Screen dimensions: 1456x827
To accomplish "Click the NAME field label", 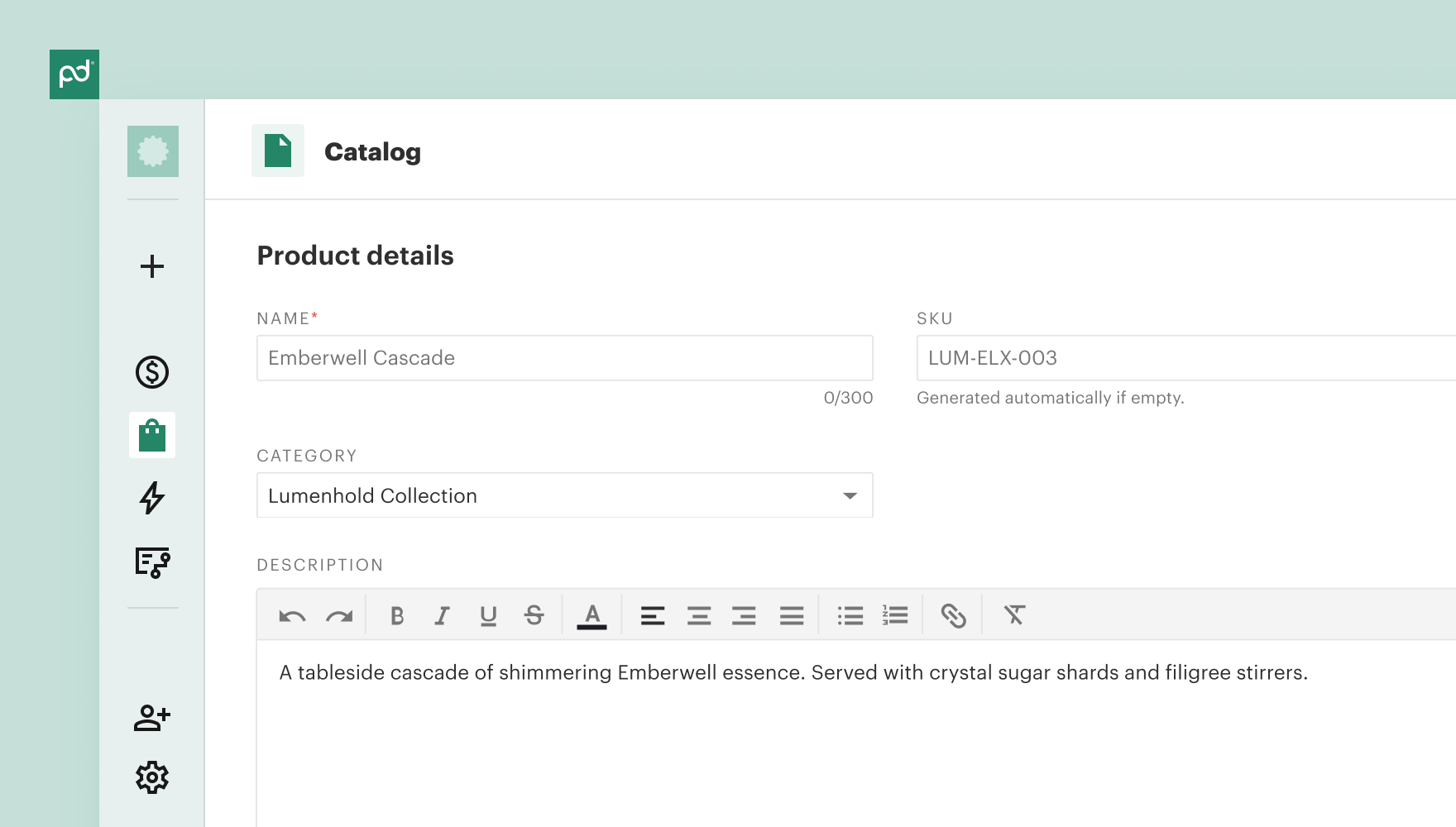I will click(x=287, y=318).
